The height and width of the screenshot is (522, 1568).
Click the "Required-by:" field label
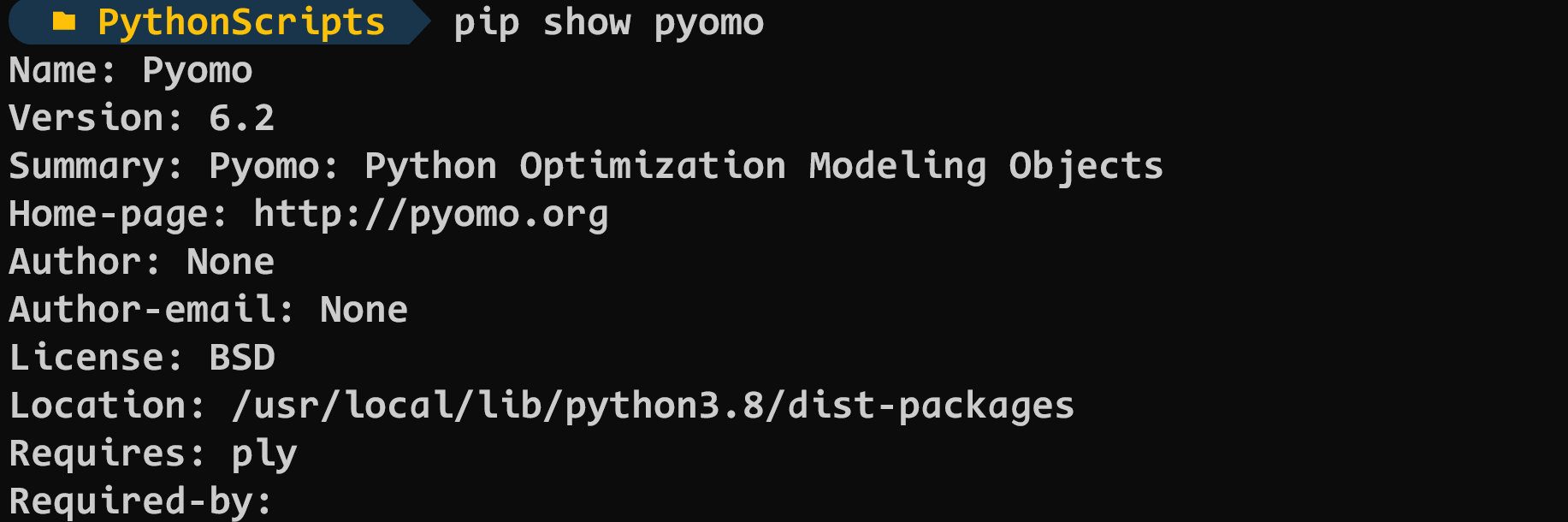pyautogui.click(x=140, y=501)
